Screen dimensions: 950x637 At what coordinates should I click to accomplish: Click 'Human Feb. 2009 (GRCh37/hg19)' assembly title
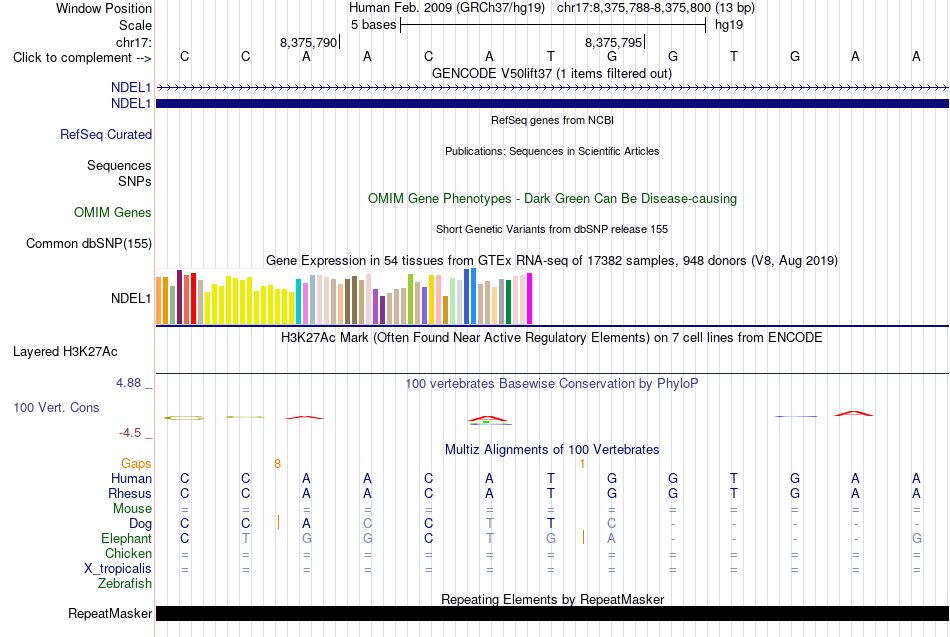447,8
